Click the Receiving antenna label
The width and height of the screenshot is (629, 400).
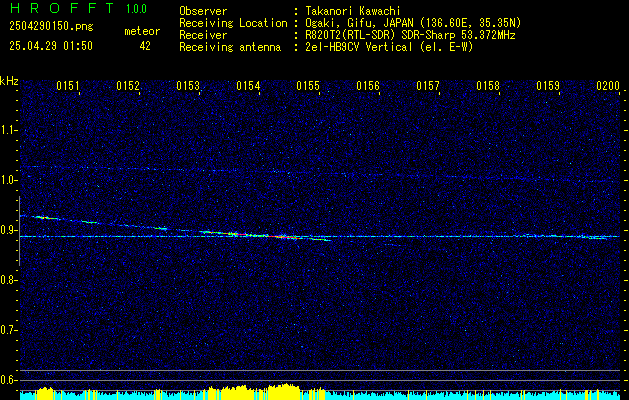pyautogui.click(x=230, y=47)
